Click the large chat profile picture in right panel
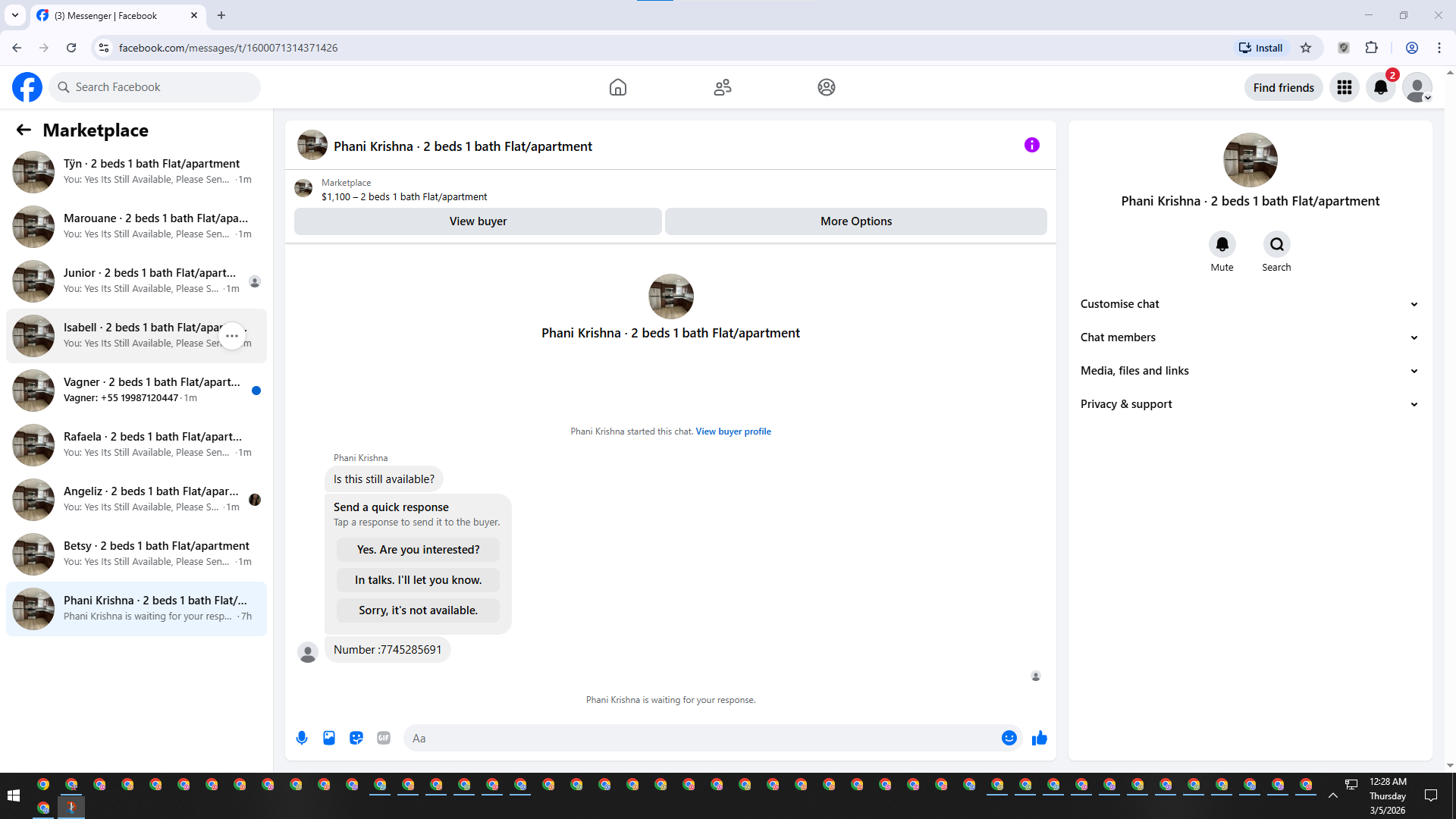This screenshot has height=819, width=1456. 1250,160
